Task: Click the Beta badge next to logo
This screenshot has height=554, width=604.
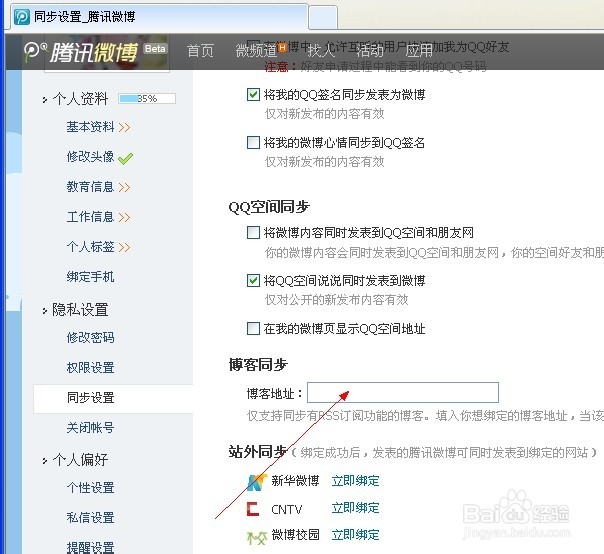Action: [x=155, y=49]
